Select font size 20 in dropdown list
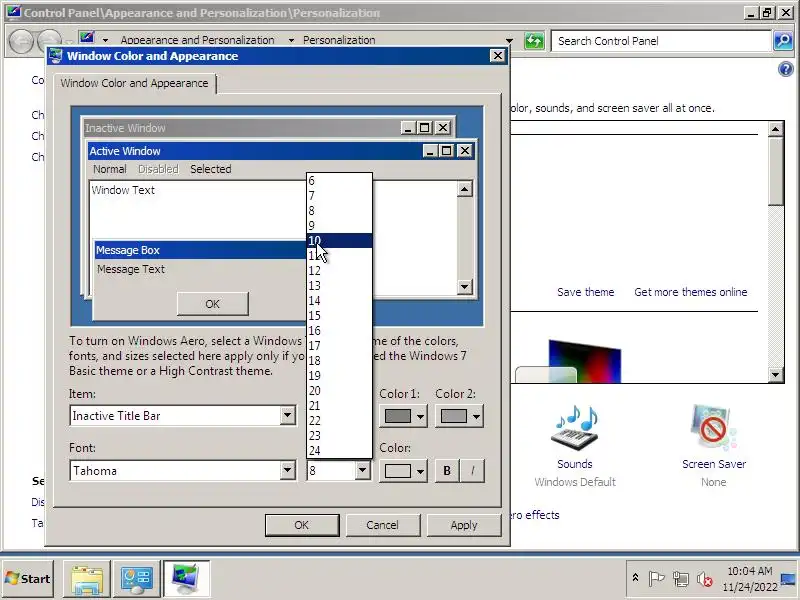This screenshot has height=600, width=800. coord(339,390)
